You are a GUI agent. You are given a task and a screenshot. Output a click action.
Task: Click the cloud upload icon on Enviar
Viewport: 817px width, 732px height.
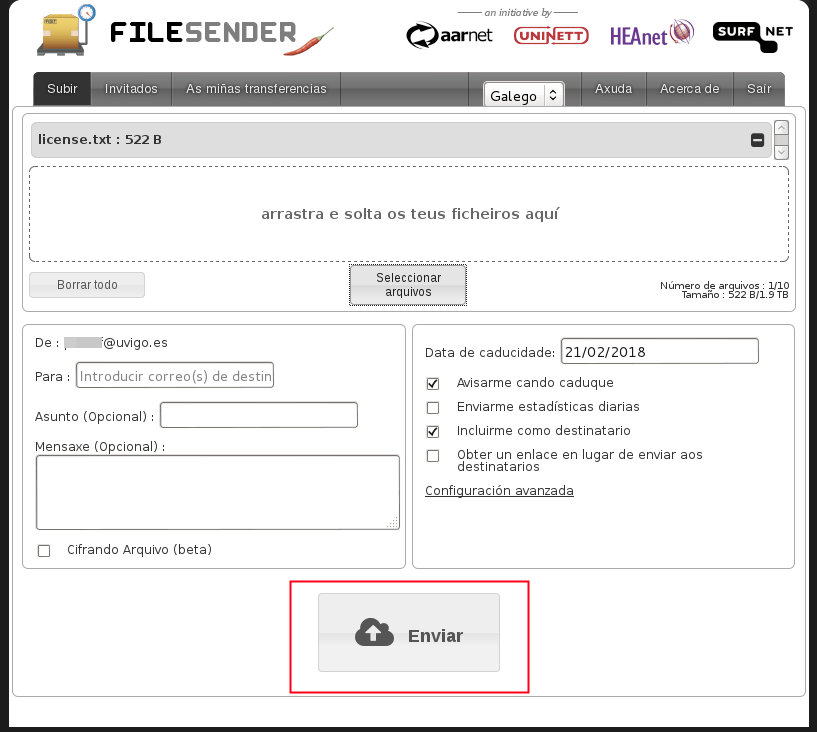point(373,633)
